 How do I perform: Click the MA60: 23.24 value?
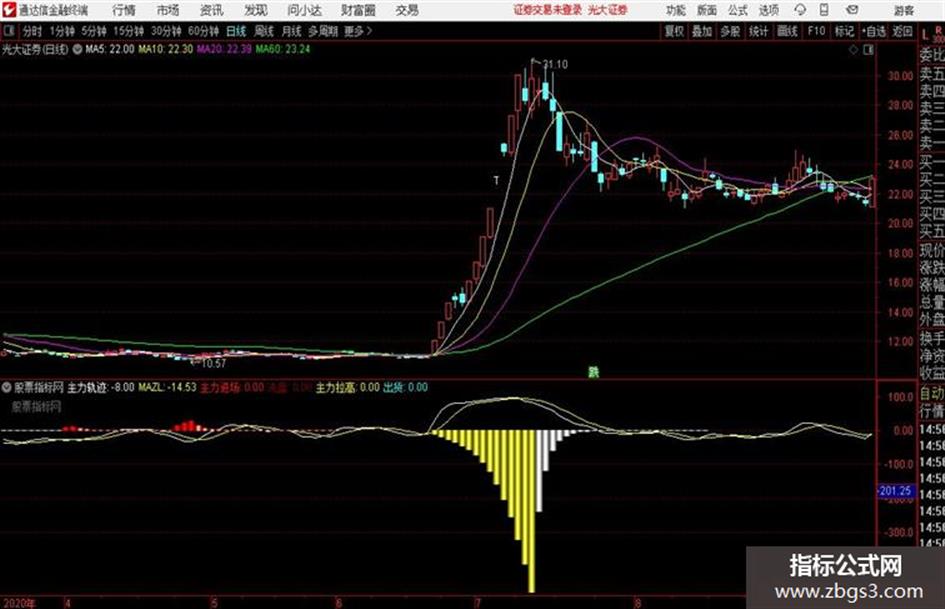click(x=283, y=49)
